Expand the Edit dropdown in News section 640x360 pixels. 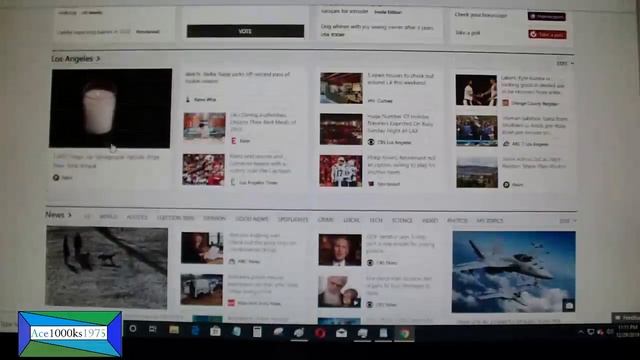(x=567, y=221)
